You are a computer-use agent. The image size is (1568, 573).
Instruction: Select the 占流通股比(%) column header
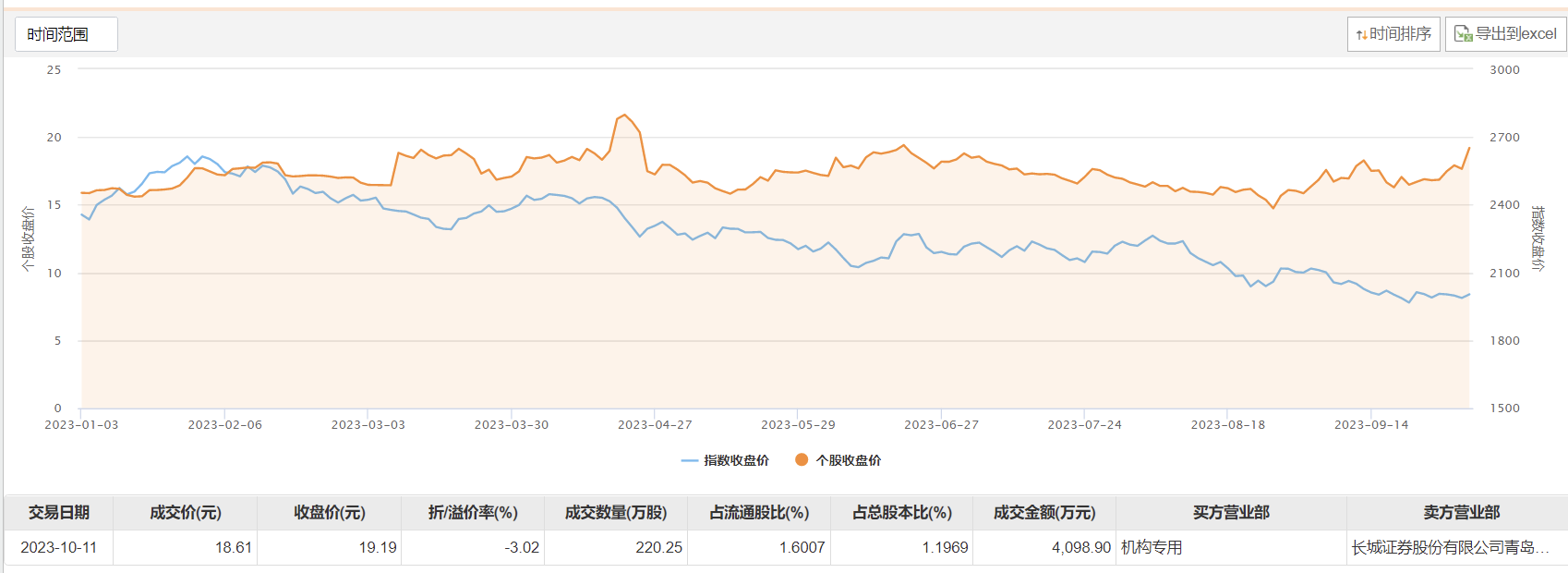(759, 513)
